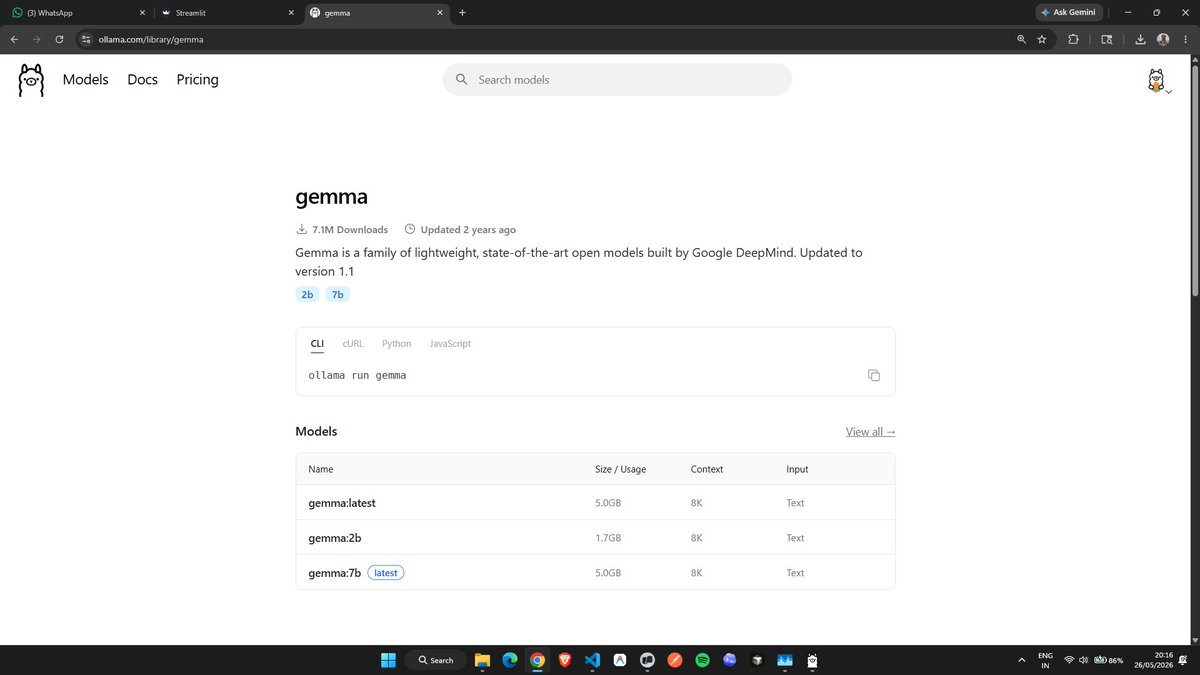
Task: Open the gemma:7b model
Action: (334, 573)
